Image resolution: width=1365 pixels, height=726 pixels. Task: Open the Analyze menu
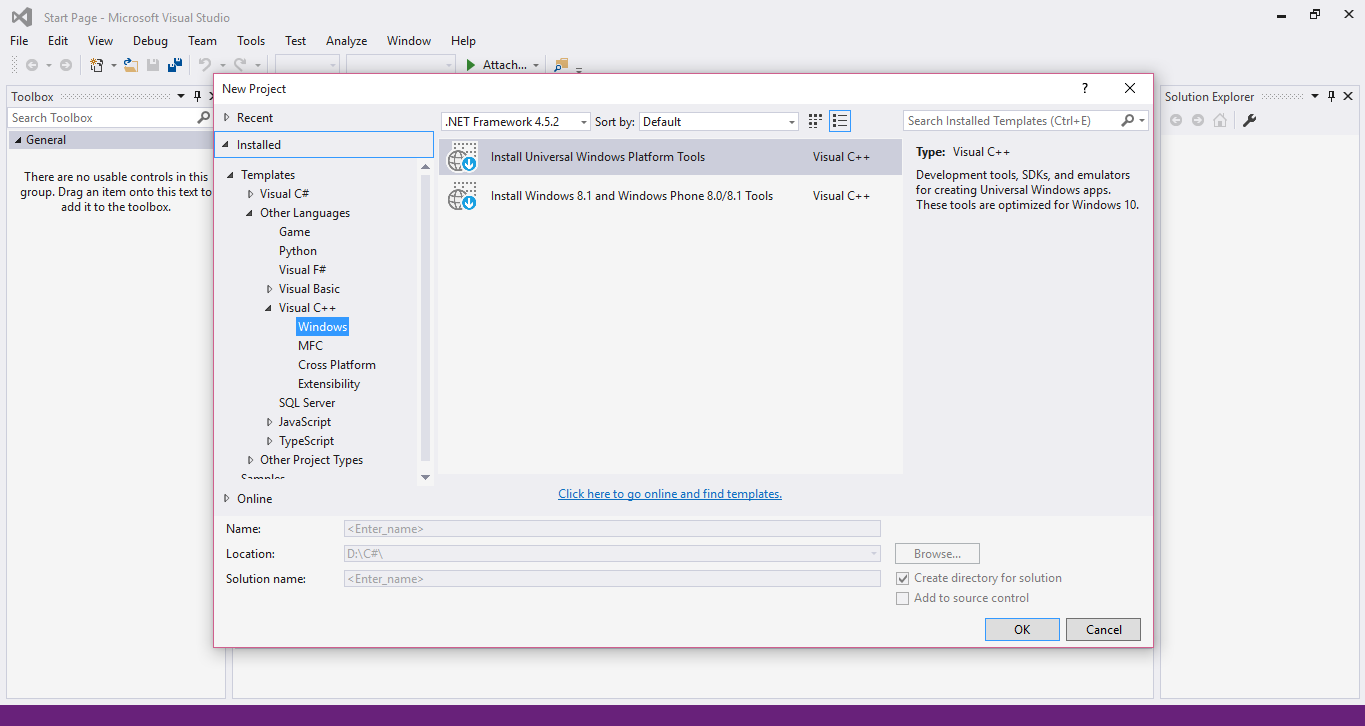[346, 41]
